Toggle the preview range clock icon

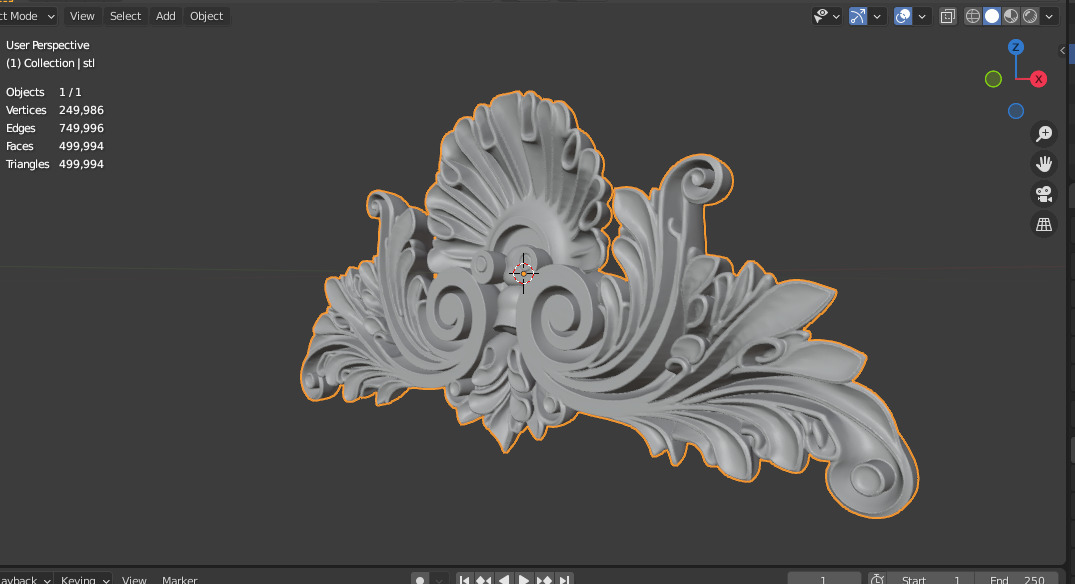coord(876,580)
